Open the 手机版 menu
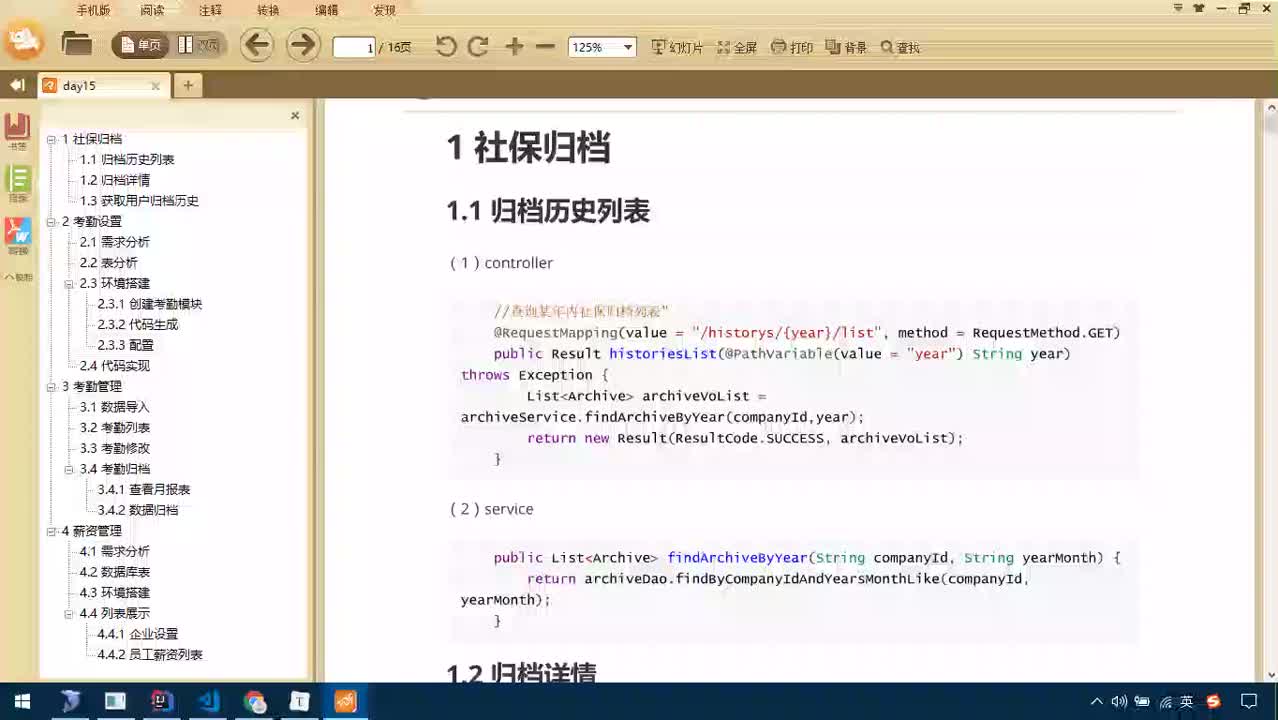Viewport: 1278px width, 720px height. 93,10
